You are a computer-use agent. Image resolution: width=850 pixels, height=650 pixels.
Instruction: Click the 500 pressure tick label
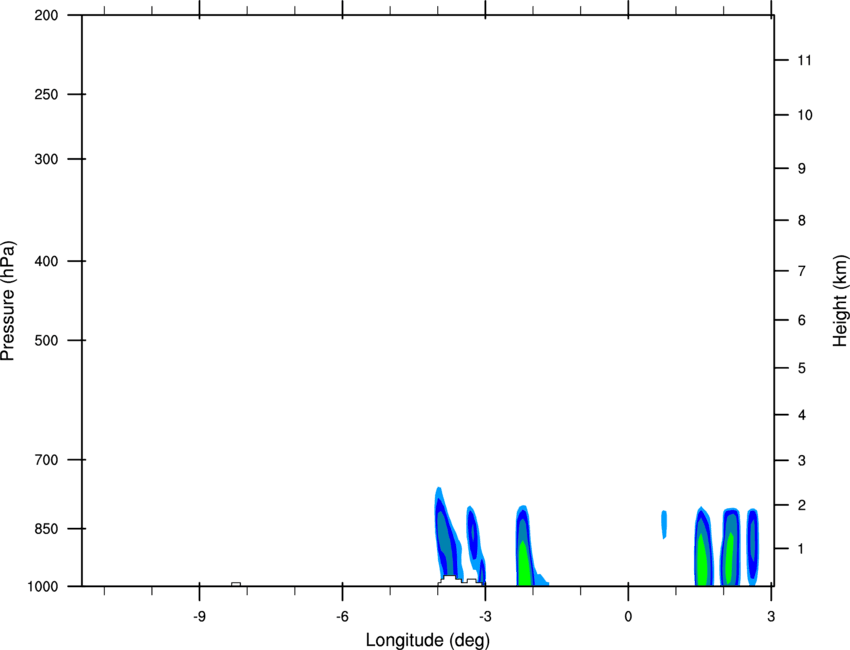pyautogui.click(x=46, y=340)
